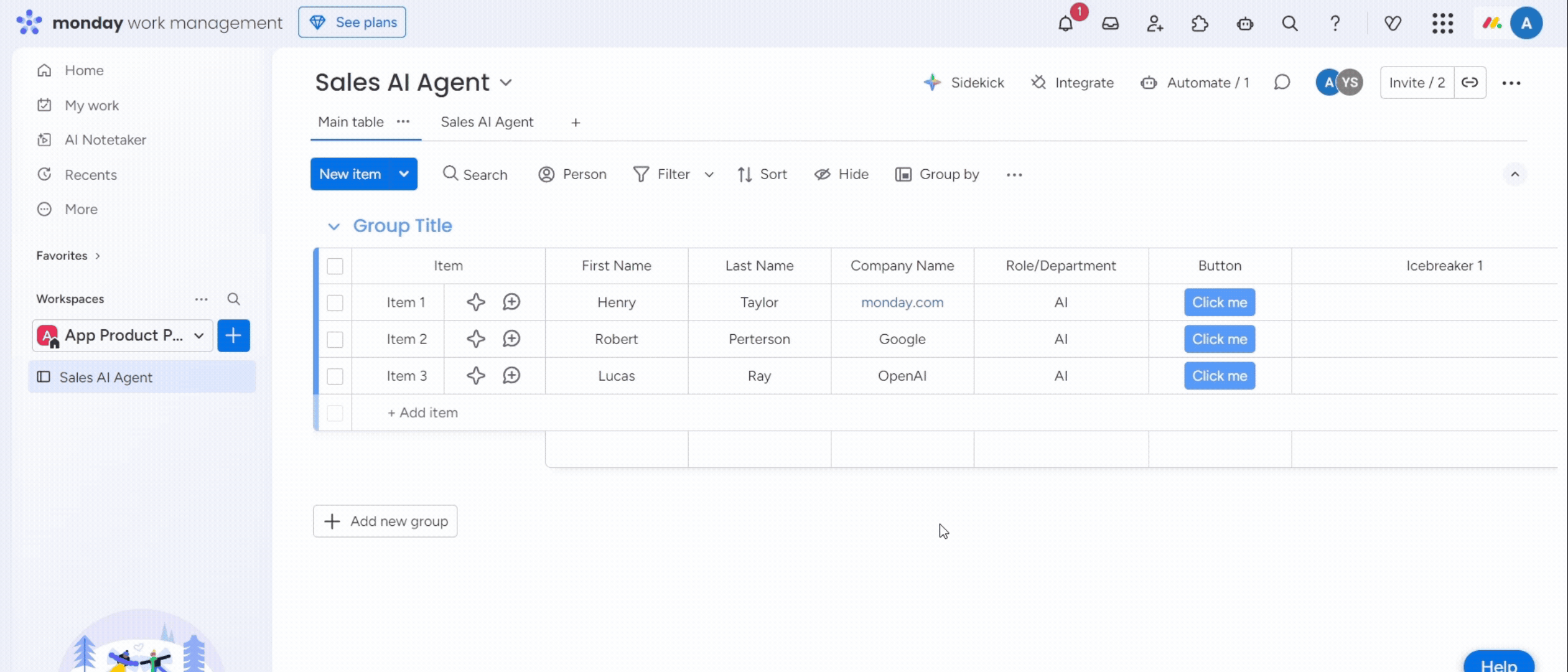Copy the board link icon next to Invite
Image resolution: width=1568 pixels, height=672 pixels.
(1470, 83)
